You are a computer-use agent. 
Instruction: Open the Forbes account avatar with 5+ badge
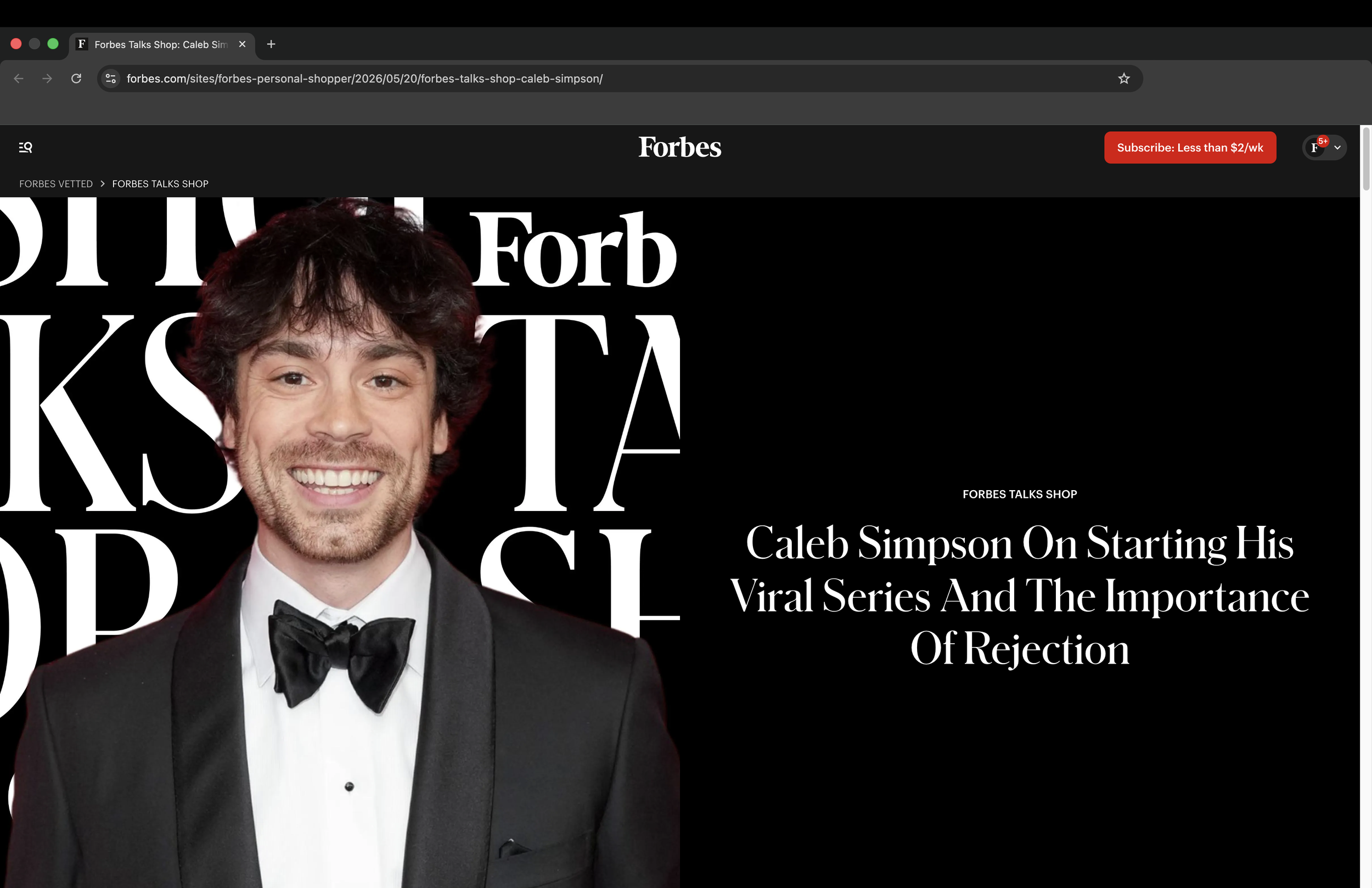1316,148
